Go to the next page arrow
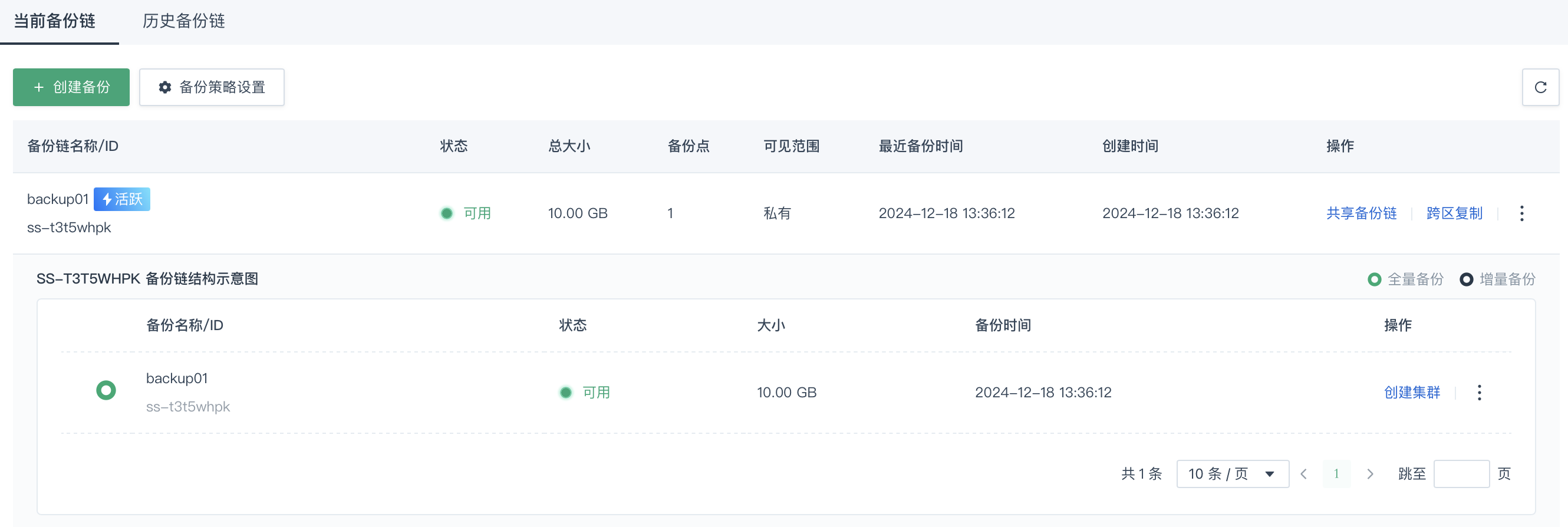Viewport: 1568px width, 527px height. click(x=1369, y=474)
